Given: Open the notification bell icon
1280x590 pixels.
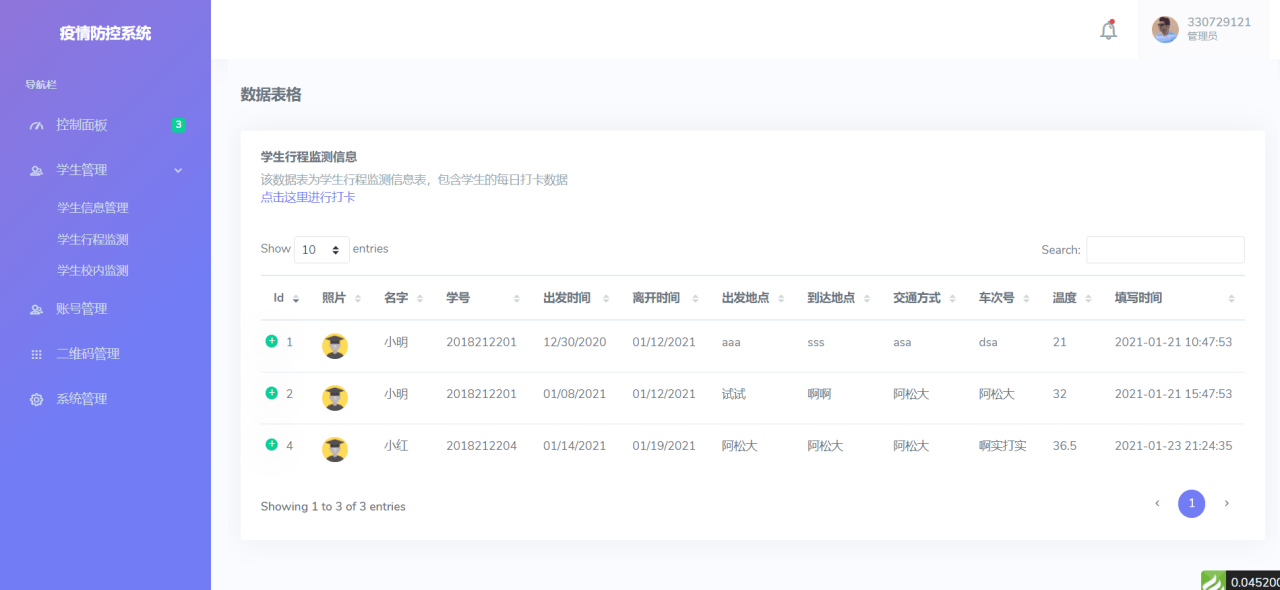Looking at the screenshot, I should click(1108, 30).
